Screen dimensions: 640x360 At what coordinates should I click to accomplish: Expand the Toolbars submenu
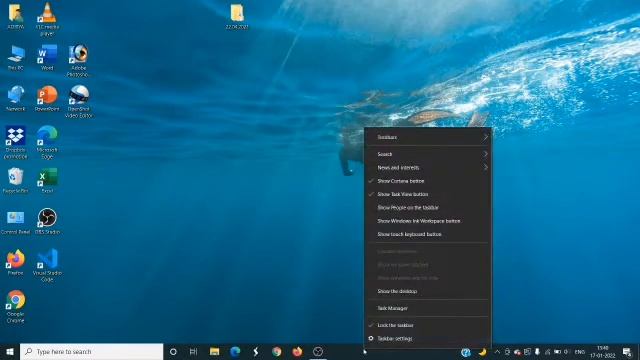click(428, 137)
